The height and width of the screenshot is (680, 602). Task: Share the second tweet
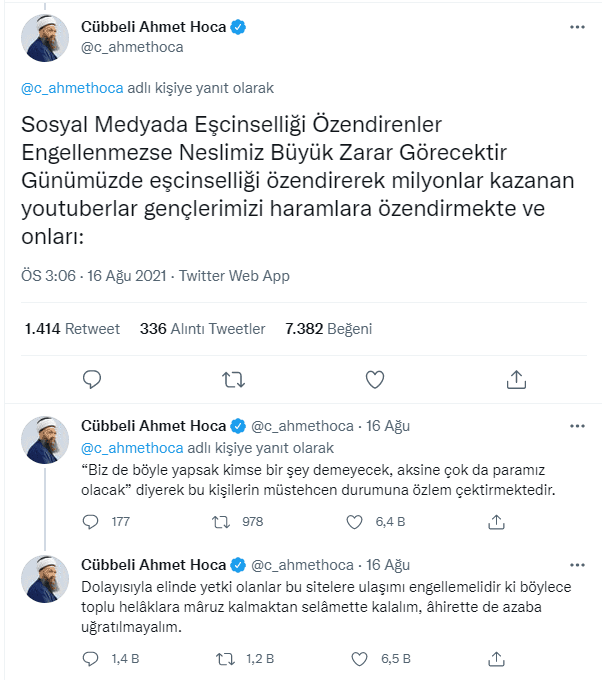[497, 521]
